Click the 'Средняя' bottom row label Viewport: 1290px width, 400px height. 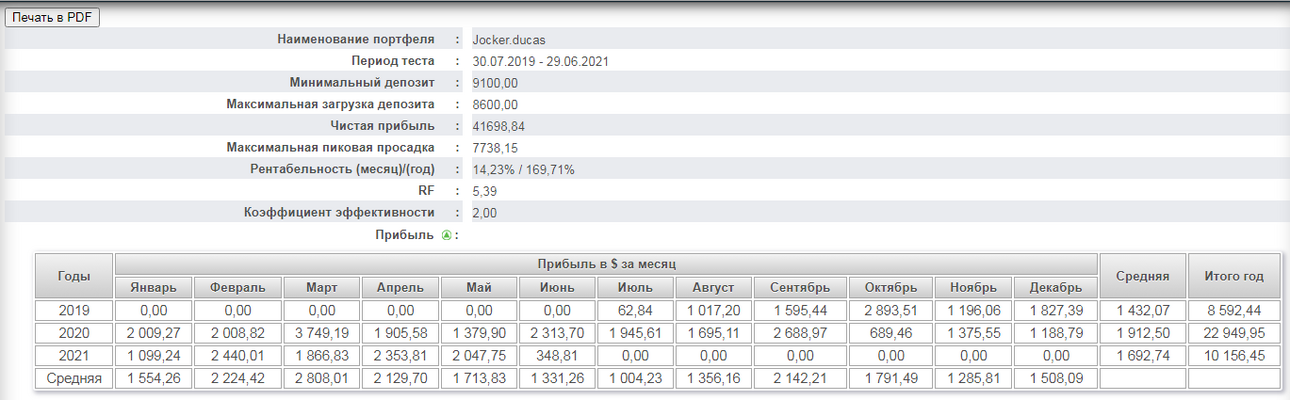pyautogui.click(x=75, y=378)
